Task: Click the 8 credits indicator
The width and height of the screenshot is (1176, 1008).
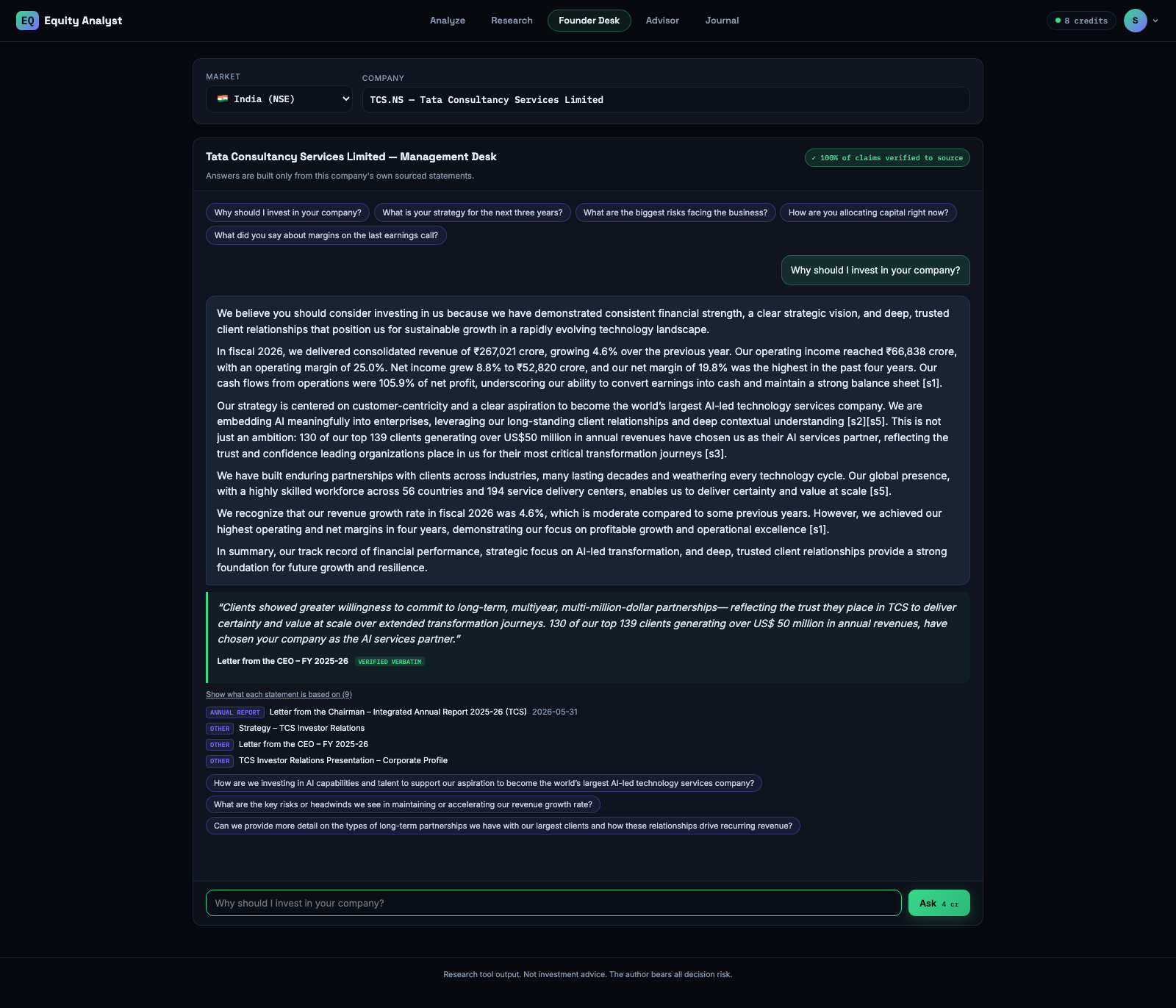Action: pyautogui.click(x=1081, y=21)
